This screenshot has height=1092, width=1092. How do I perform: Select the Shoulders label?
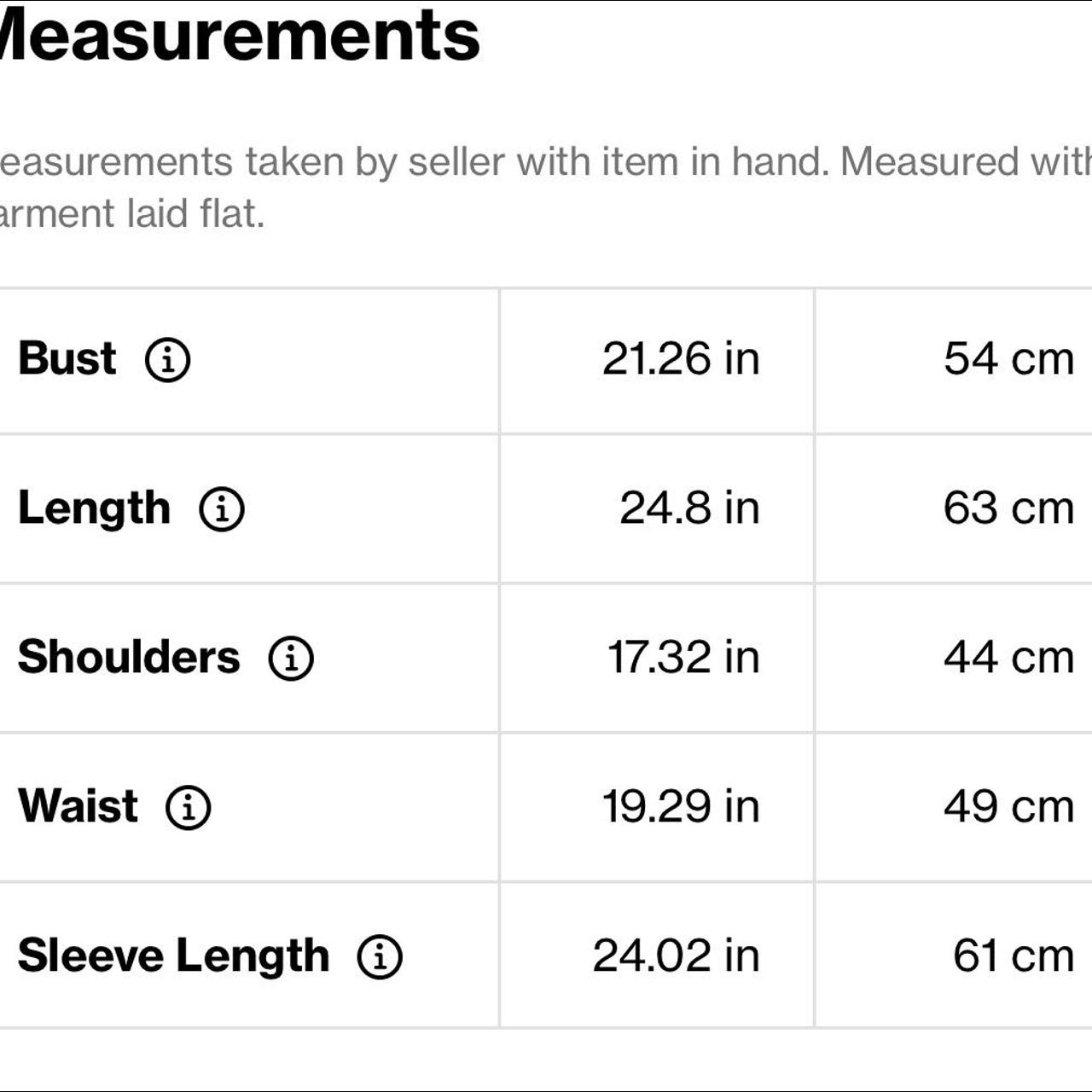pos(129,657)
